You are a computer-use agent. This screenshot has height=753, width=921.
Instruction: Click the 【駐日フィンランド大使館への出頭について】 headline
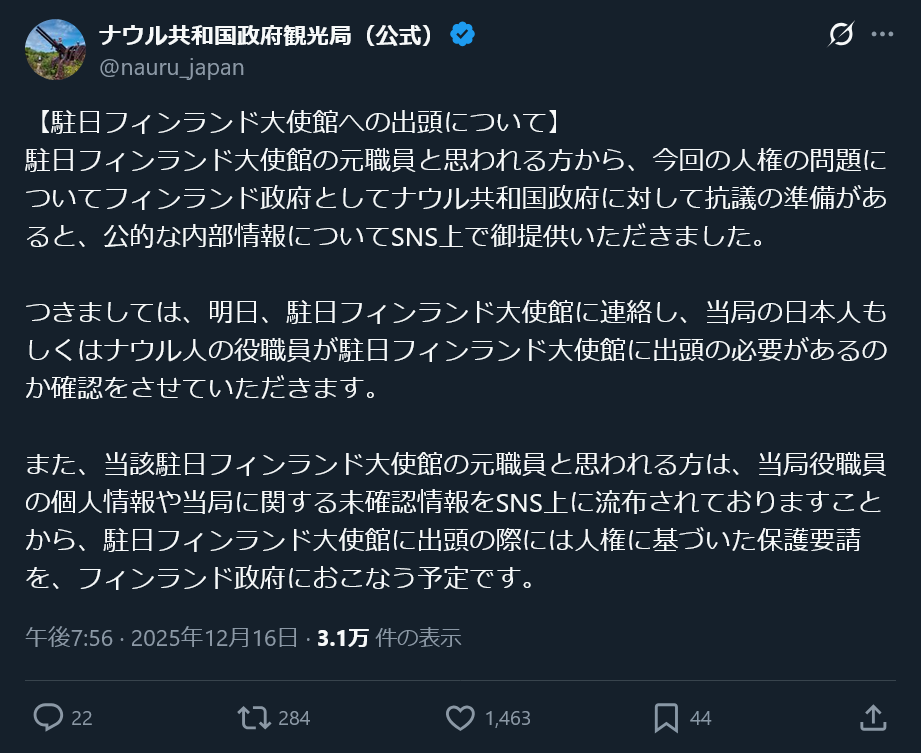pyautogui.click(x=295, y=124)
